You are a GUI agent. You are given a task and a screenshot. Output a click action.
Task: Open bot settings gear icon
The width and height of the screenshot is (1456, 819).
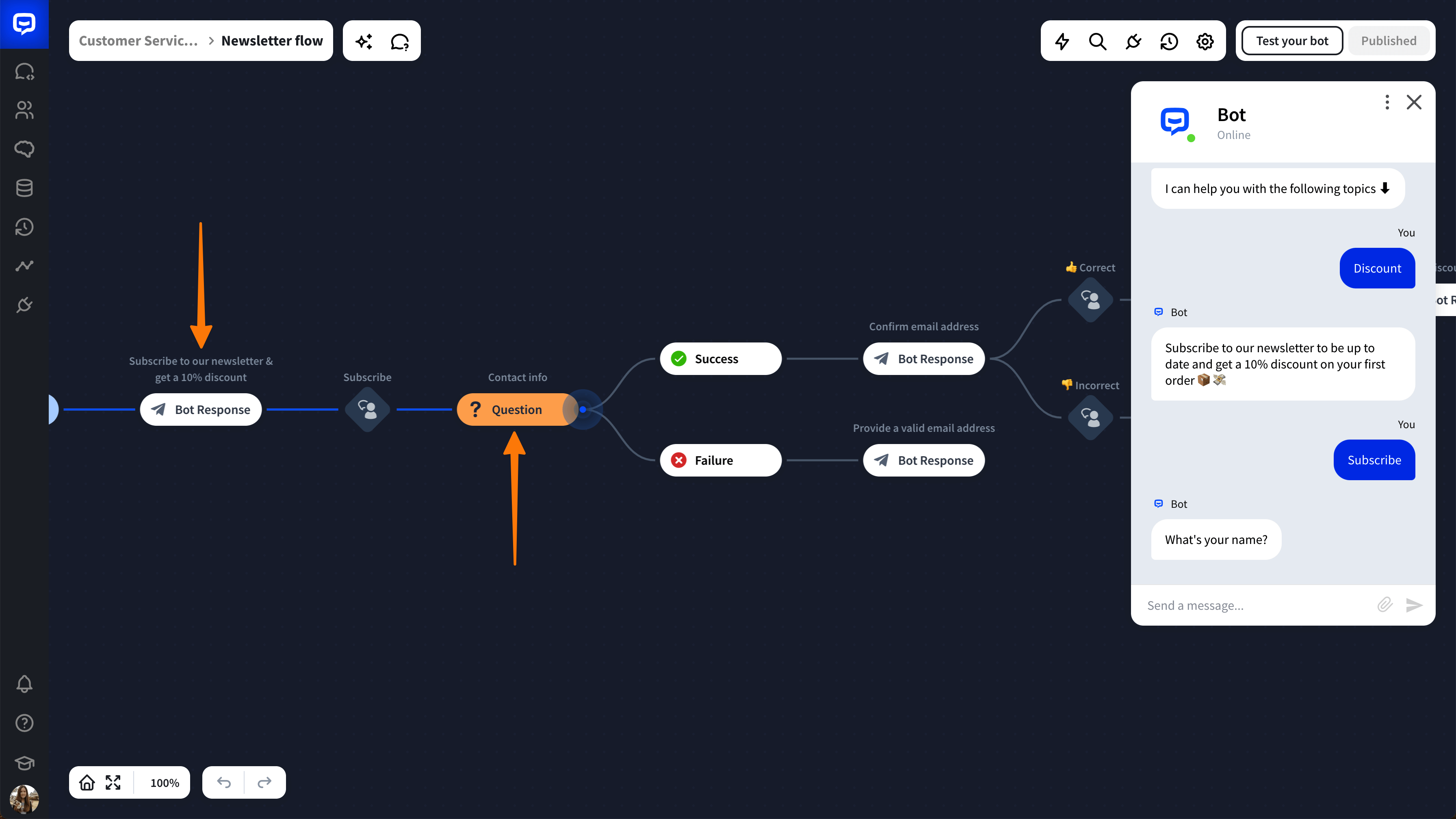click(1205, 41)
